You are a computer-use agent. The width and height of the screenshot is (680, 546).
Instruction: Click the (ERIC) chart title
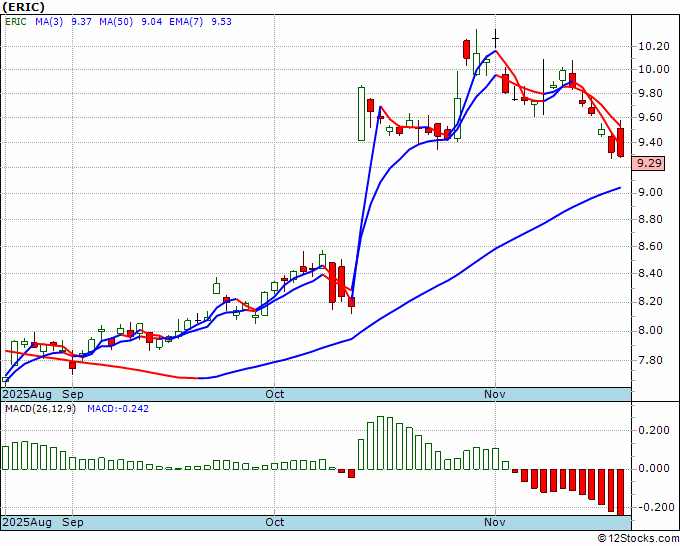click(x=23, y=7)
